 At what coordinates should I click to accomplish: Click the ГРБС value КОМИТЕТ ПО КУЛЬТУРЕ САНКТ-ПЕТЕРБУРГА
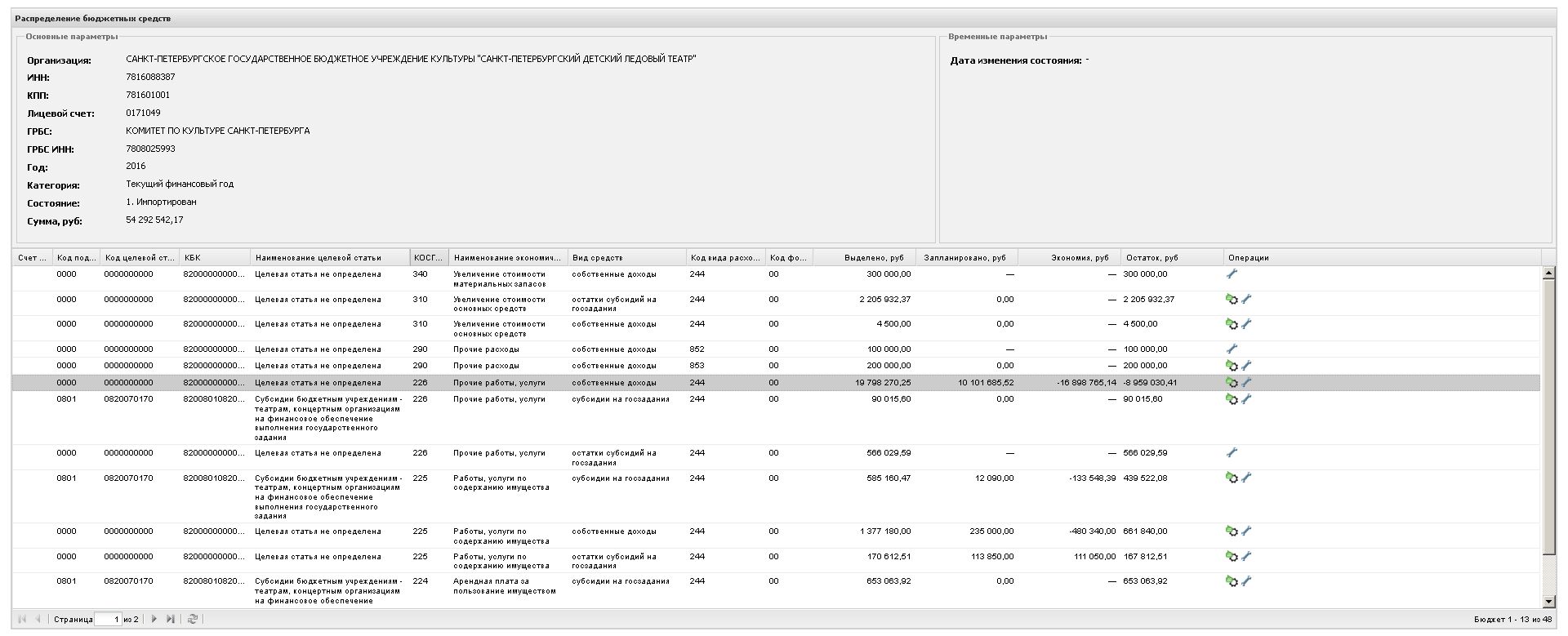tap(218, 131)
